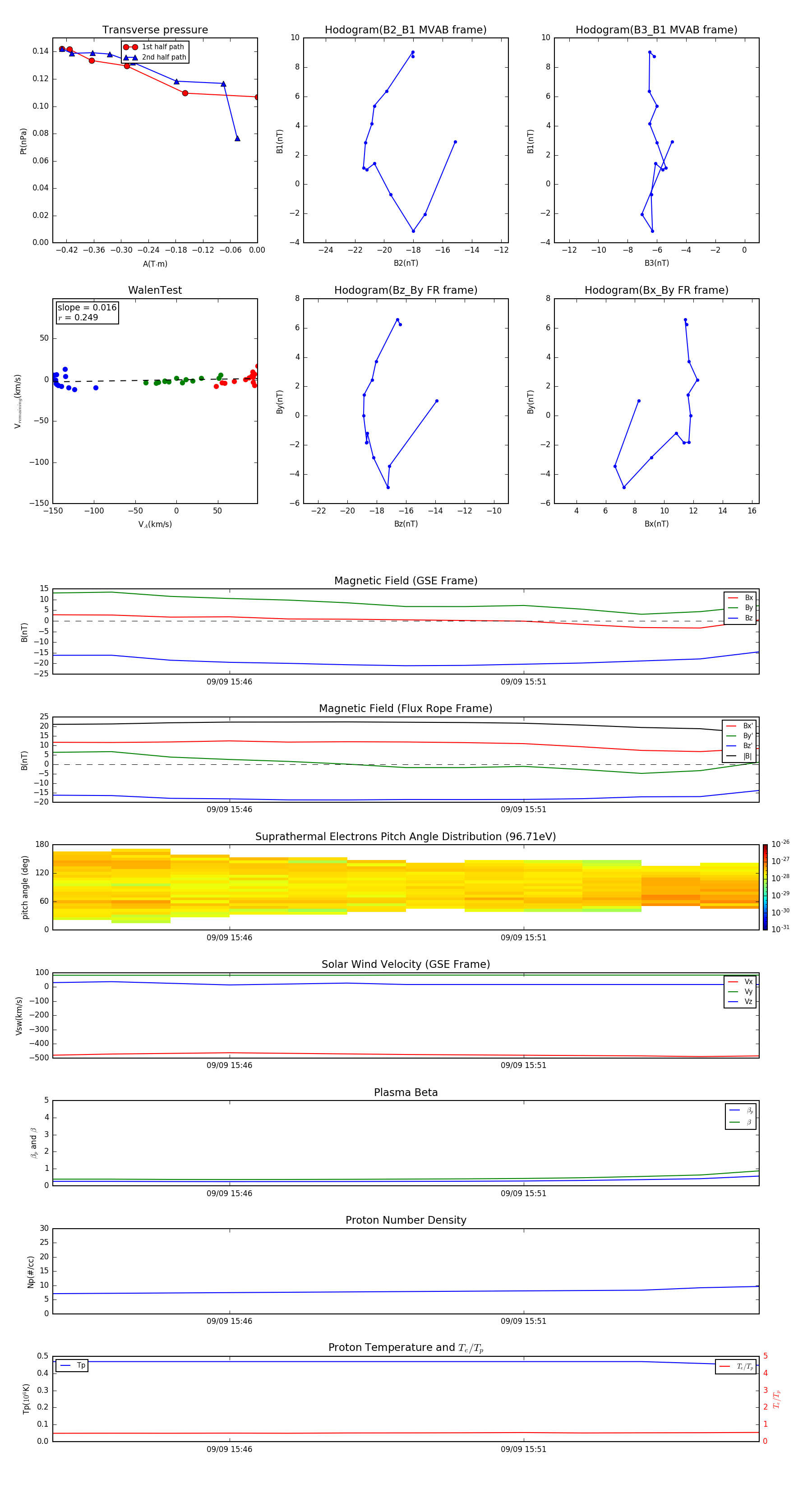Click the 'A(T·m)' x-axis label
The height and width of the screenshot is (1489, 812).
[155, 264]
